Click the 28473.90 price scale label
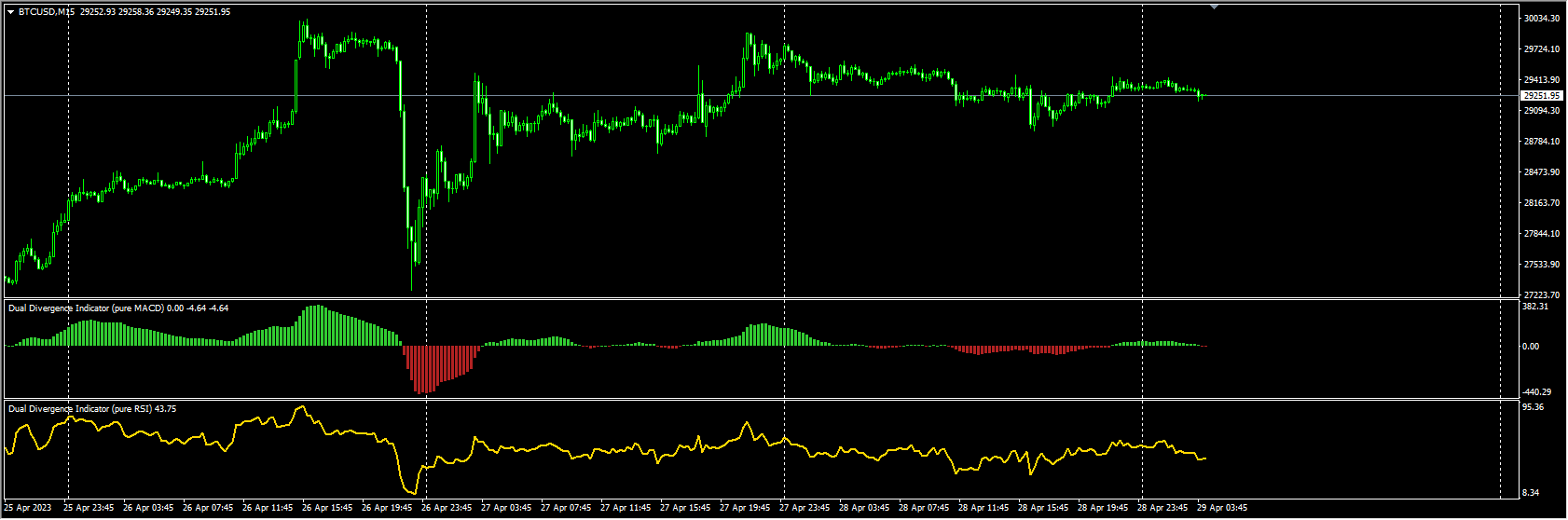 [x=1541, y=172]
